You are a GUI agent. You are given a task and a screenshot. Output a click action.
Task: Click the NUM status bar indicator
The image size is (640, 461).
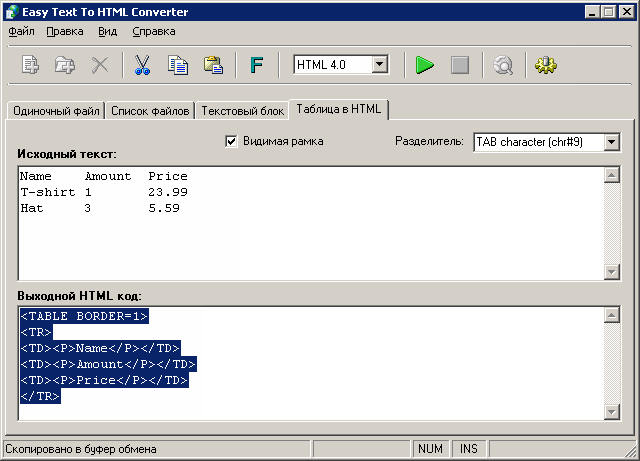[x=430, y=449]
